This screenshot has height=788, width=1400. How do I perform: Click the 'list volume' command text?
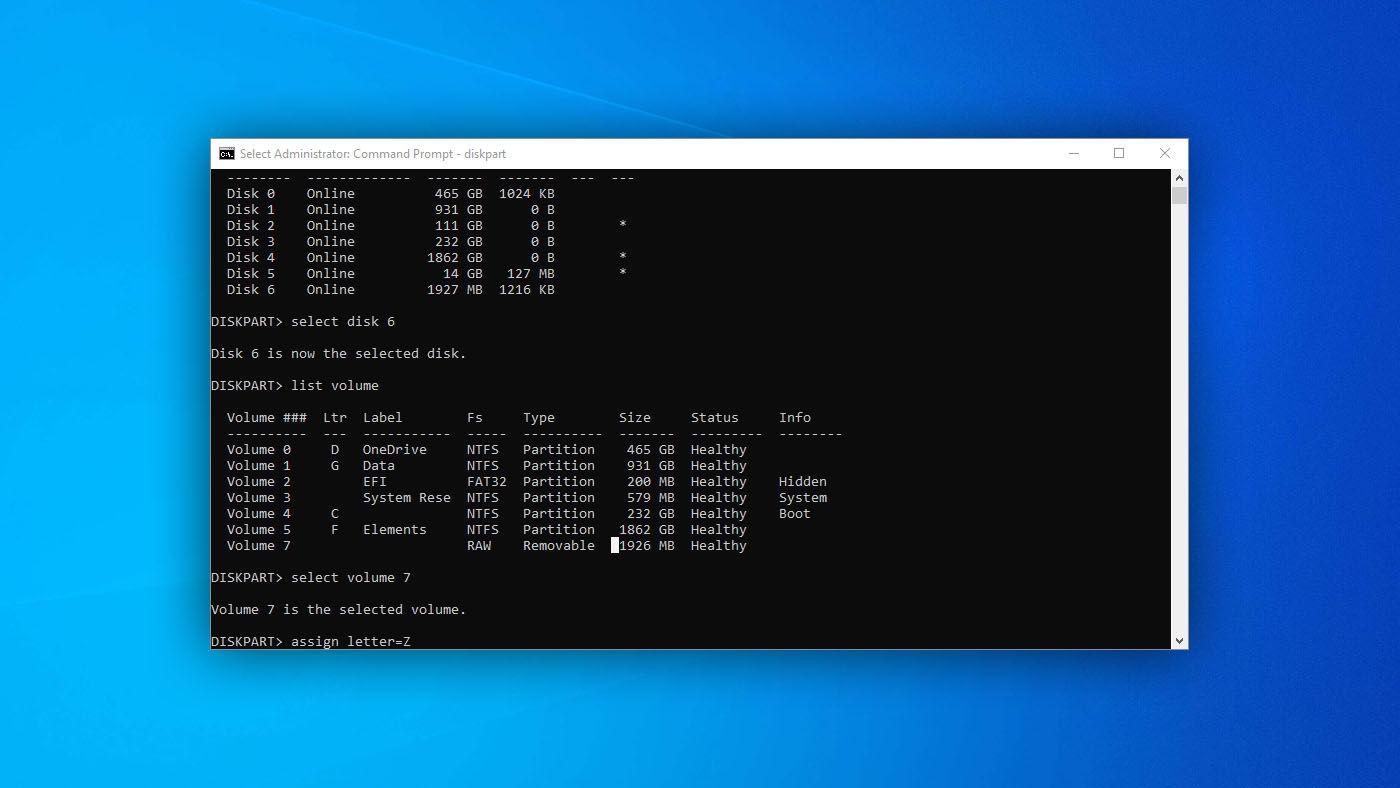[x=335, y=386]
